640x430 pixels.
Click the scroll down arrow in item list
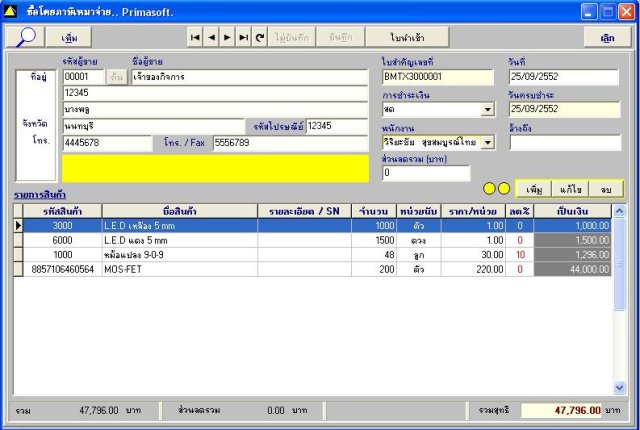tap(621, 389)
